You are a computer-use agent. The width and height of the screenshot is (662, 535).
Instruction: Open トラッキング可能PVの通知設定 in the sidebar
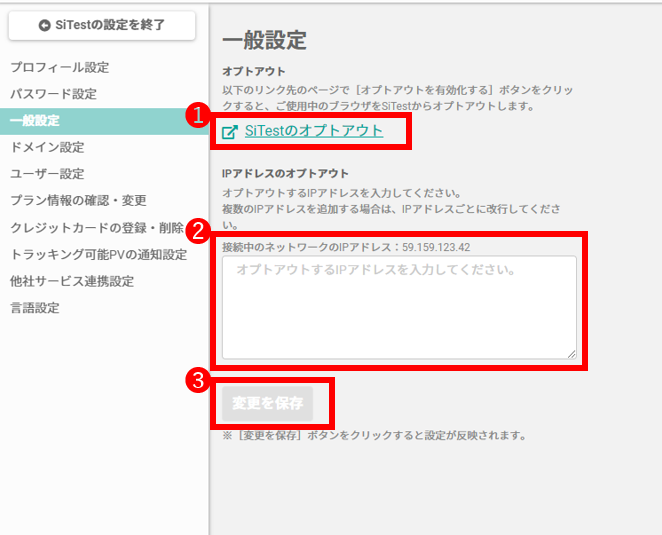coord(99,254)
